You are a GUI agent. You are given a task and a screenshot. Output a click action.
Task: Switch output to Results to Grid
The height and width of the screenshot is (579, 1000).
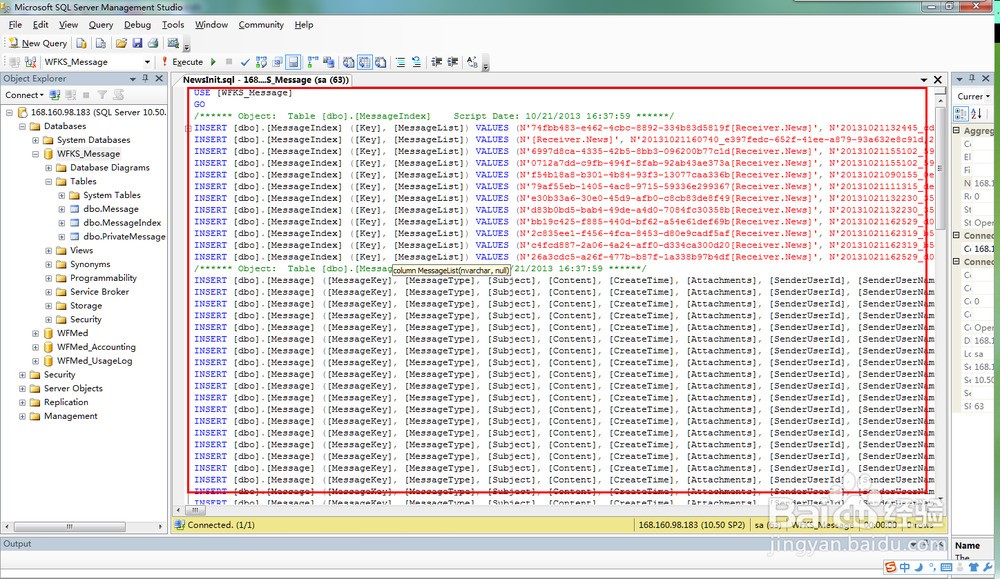tap(364, 62)
